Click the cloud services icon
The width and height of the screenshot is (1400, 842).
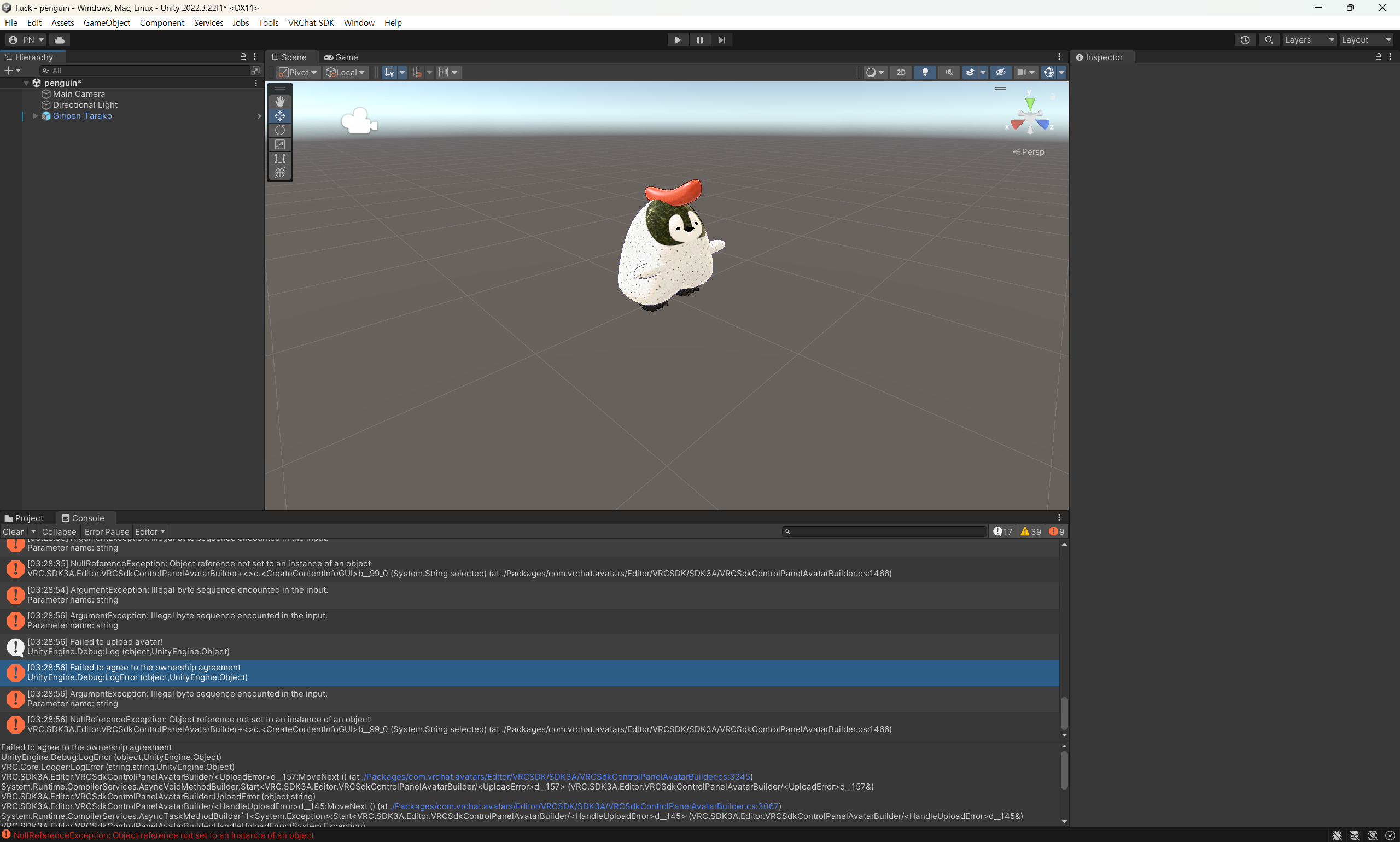pyautogui.click(x=60, y=40)
